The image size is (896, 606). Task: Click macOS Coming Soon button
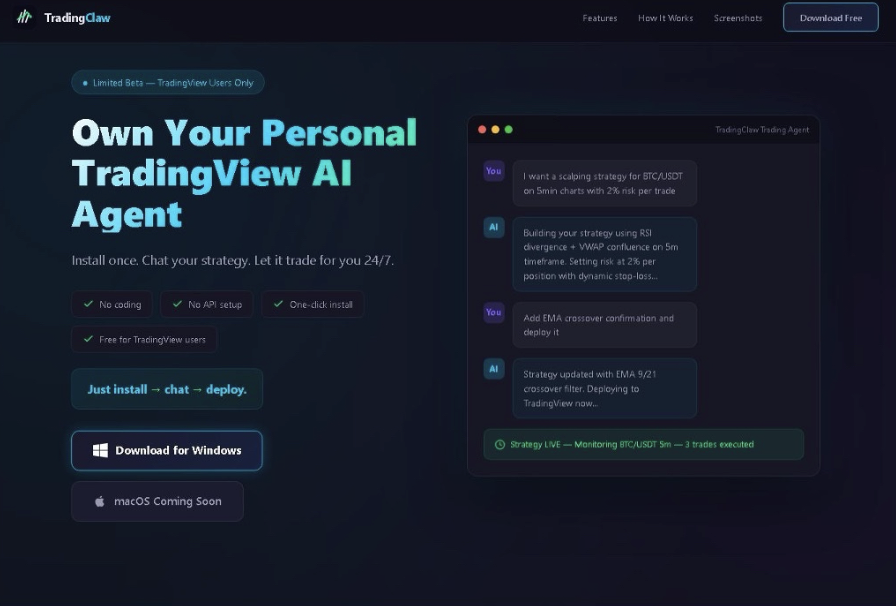point(157,501)
